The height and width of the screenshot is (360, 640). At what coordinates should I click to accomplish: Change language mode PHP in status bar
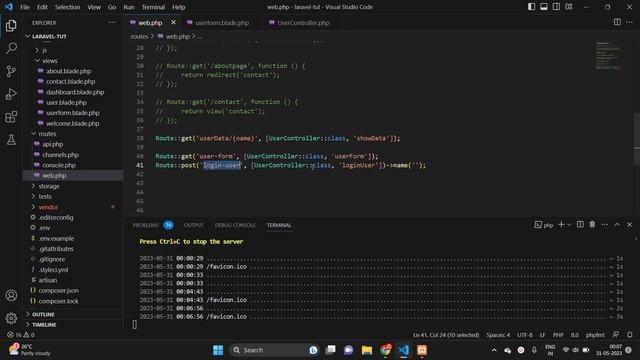point(558,335)
